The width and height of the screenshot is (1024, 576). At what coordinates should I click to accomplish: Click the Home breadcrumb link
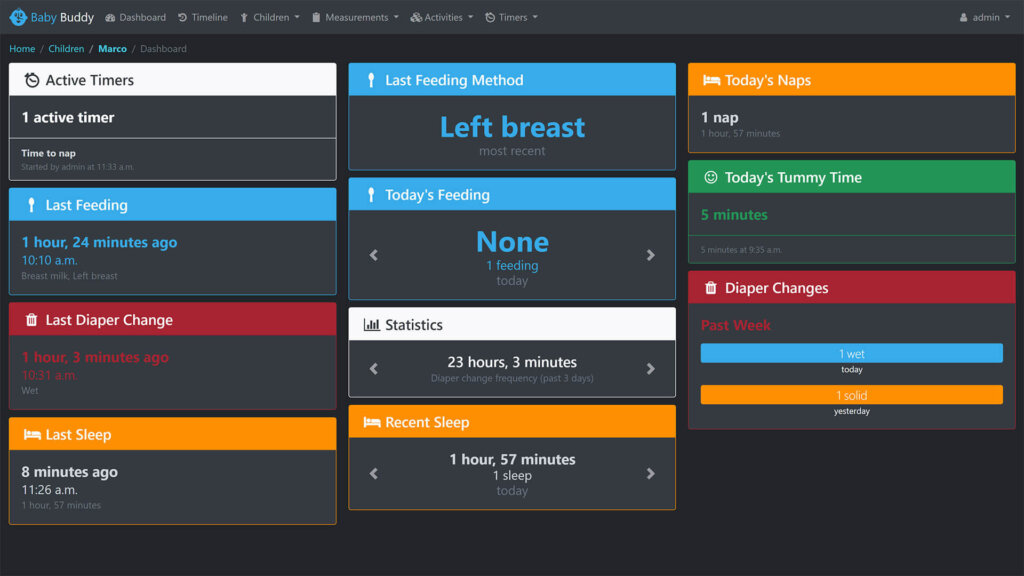tap(22, 48)
